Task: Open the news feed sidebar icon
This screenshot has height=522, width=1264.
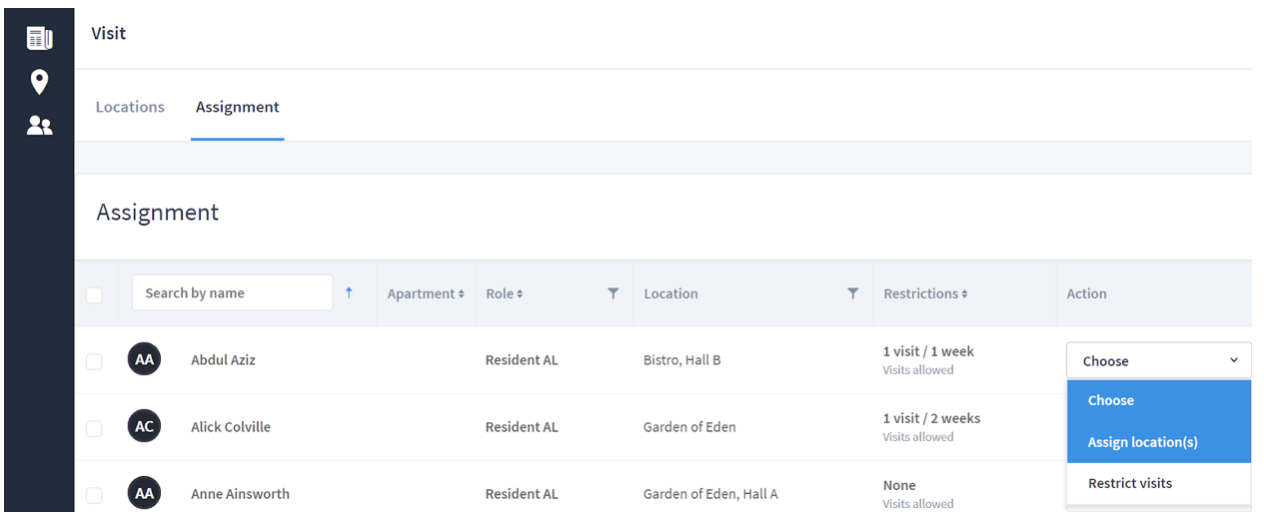Action: (39, 39)
